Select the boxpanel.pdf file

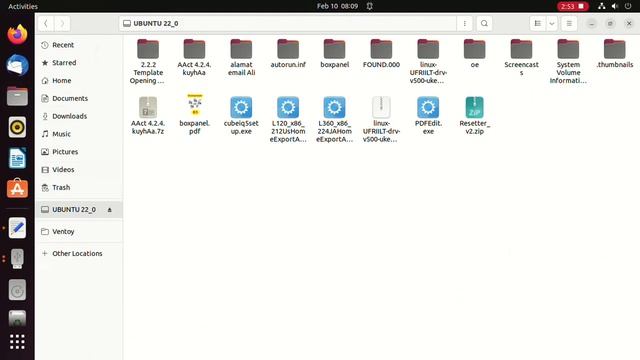coord(194,114)
